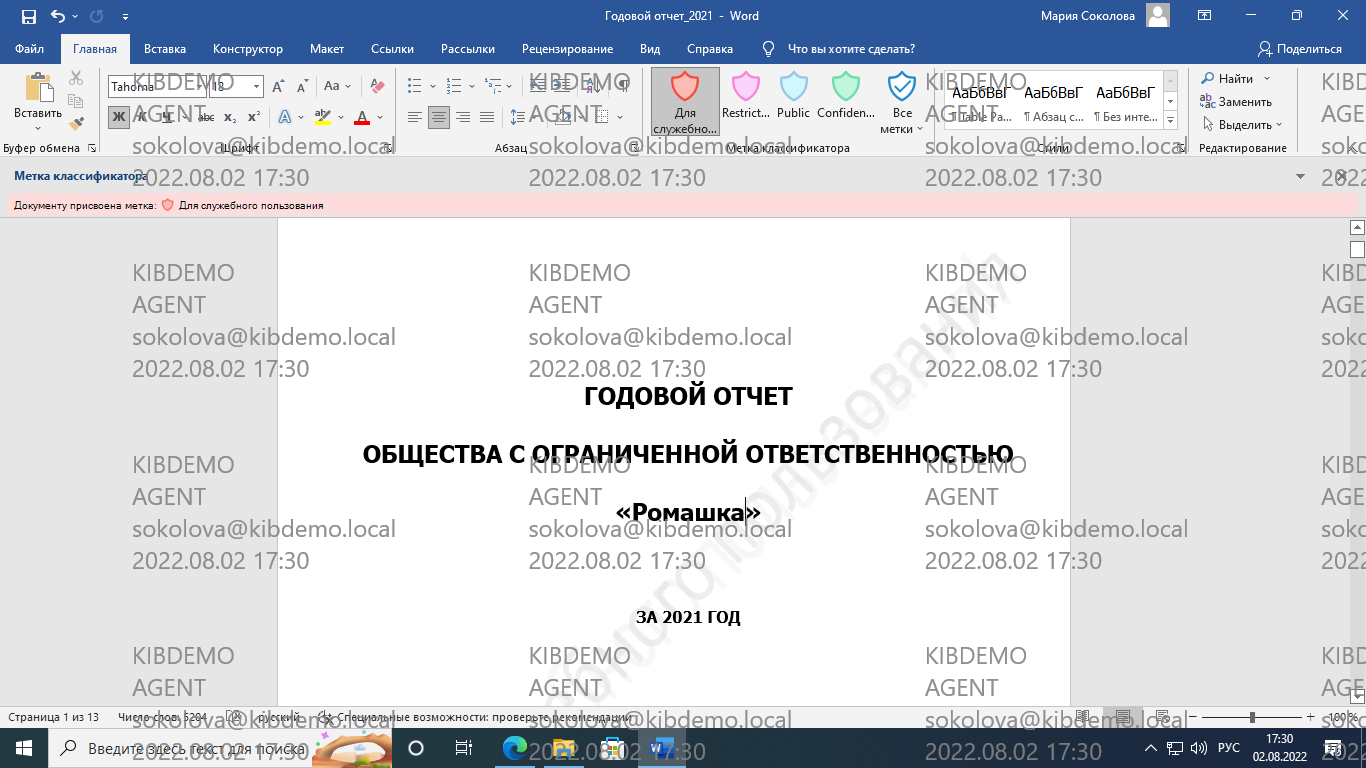Image resolution: width=1366 pixels, height=768 pixels.
Task: Align paragraph text to the left
Action: tap(415, 118)
